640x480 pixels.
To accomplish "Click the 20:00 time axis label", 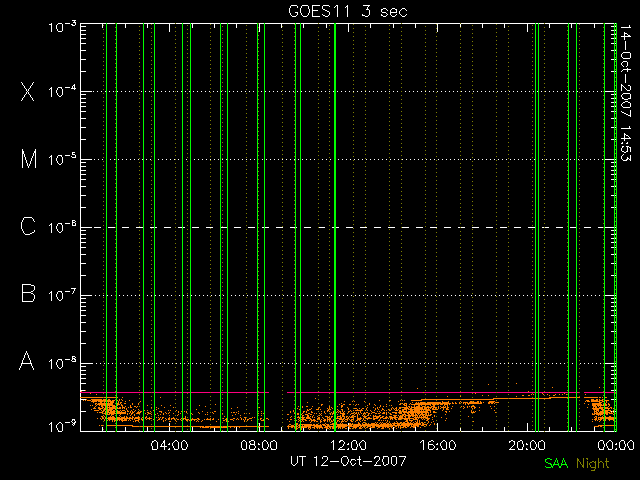I will coord(527,445).
